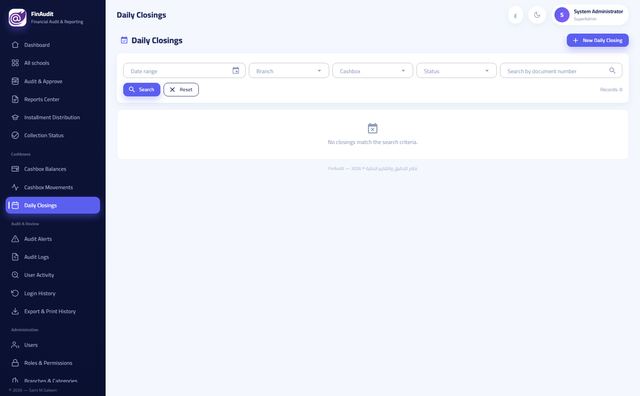The width and height of the screenshot is (640, 396).
Task: Click the Cashbox Movements activity icon
Action: click(15, 187)
